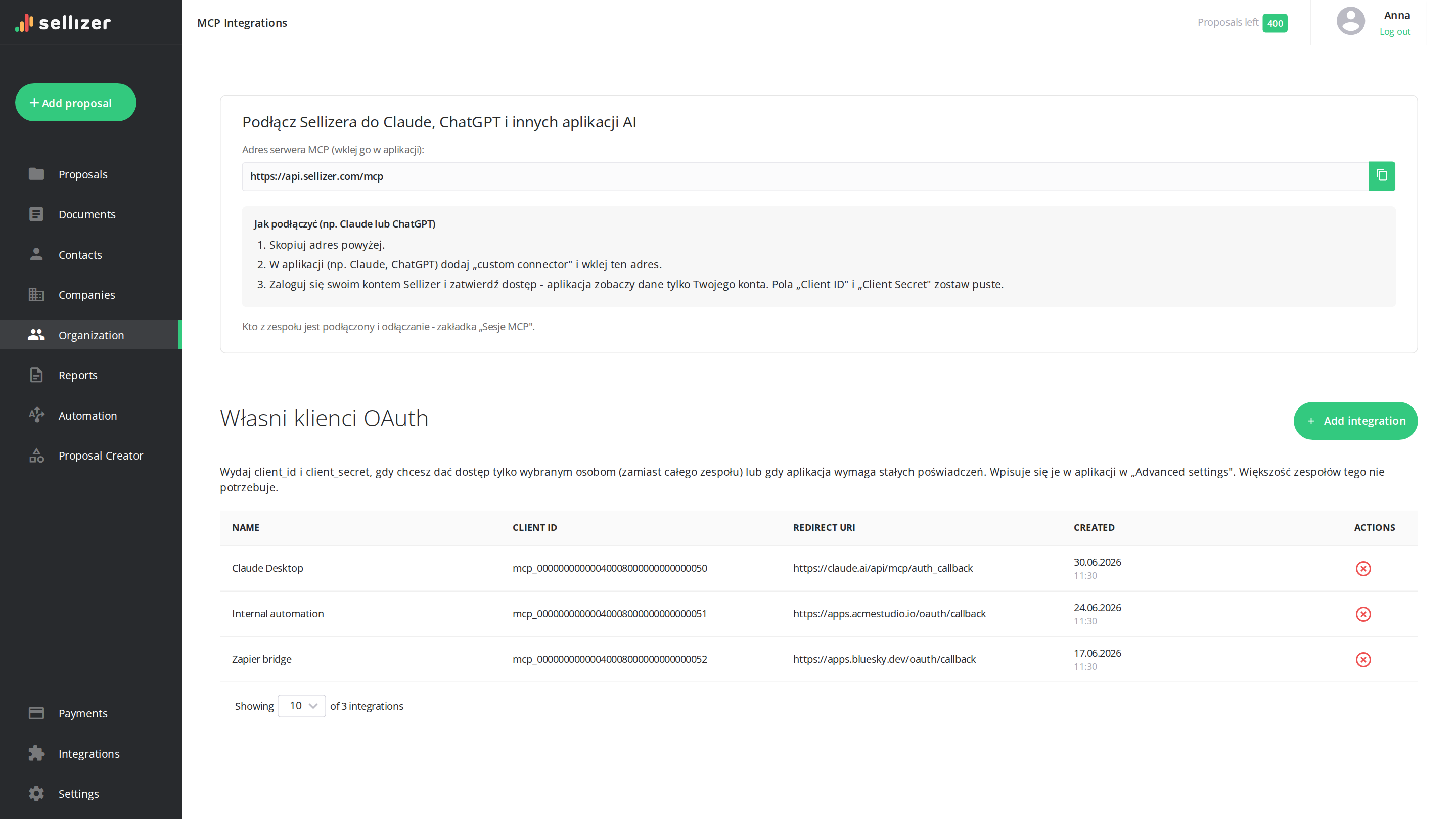Click the Add proposal button
The width and height of the screenshot is (1456, 819).
tap(75, 102)
